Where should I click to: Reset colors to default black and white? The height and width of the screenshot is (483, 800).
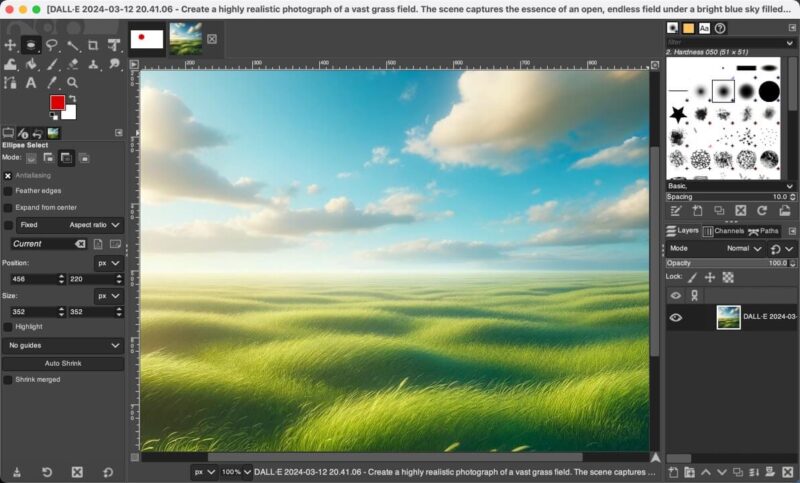[x=53, y=116]
